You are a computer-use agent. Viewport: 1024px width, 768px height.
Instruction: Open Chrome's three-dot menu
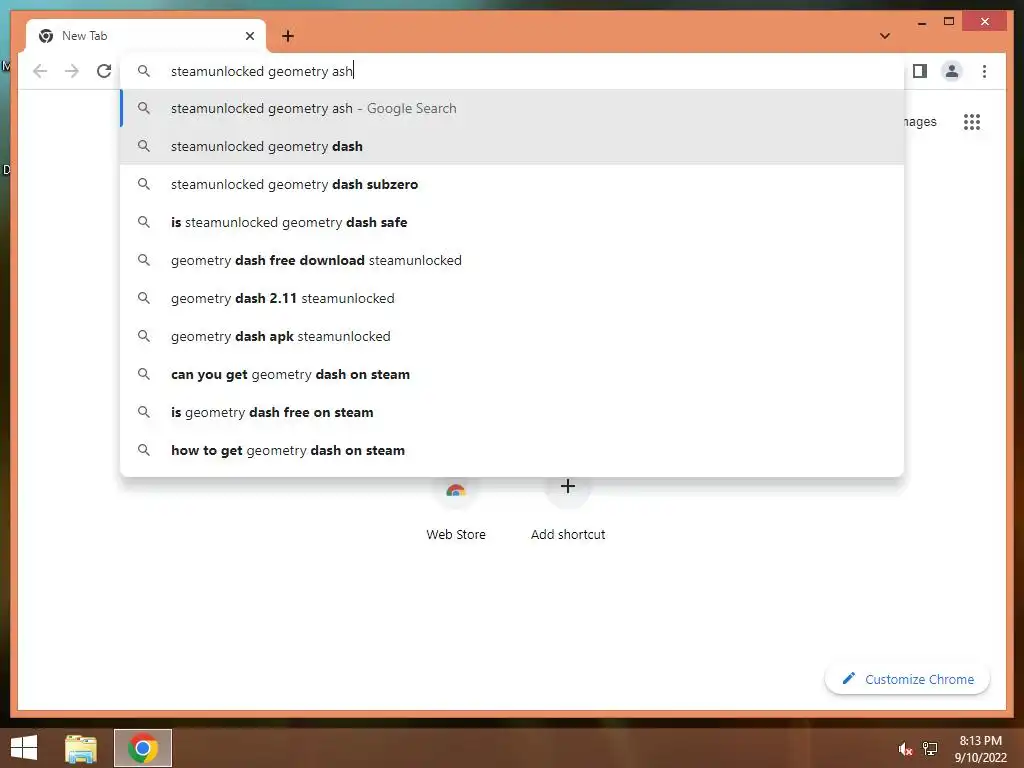point(984,71)
